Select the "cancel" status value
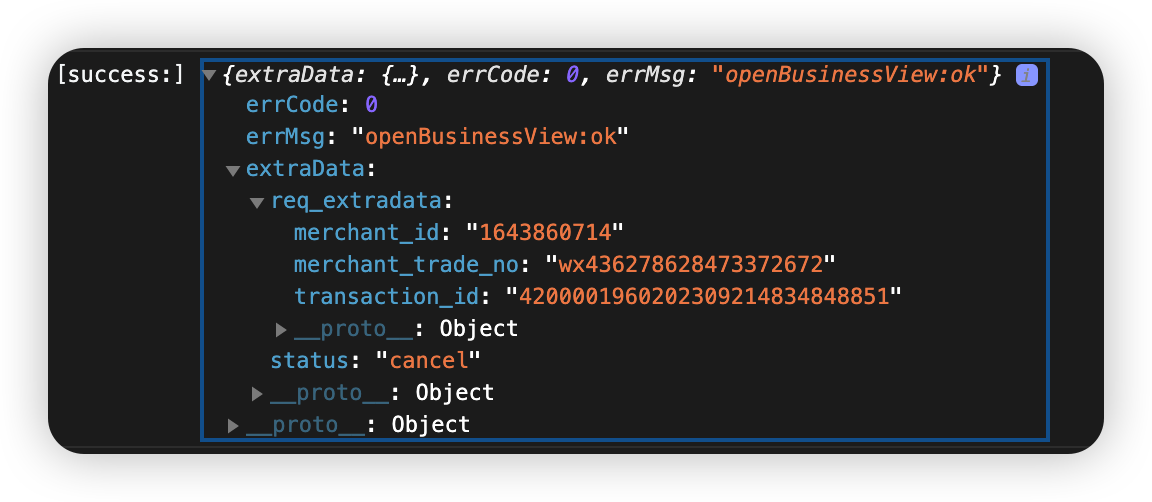The height and width of the screenshot is (502, 1152). (428, 361)
